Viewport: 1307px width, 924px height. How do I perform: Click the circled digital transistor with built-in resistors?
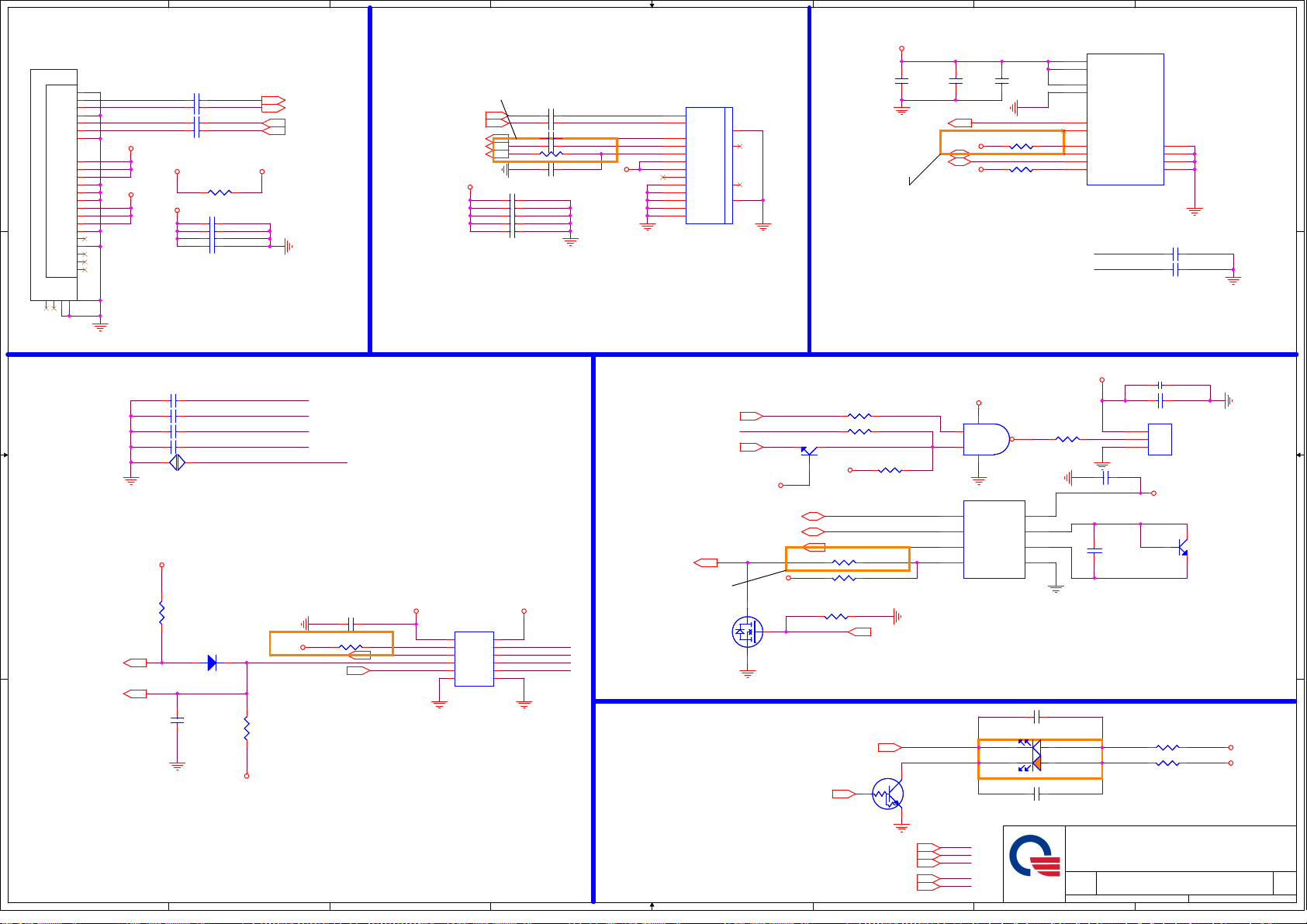click(887, 794)
